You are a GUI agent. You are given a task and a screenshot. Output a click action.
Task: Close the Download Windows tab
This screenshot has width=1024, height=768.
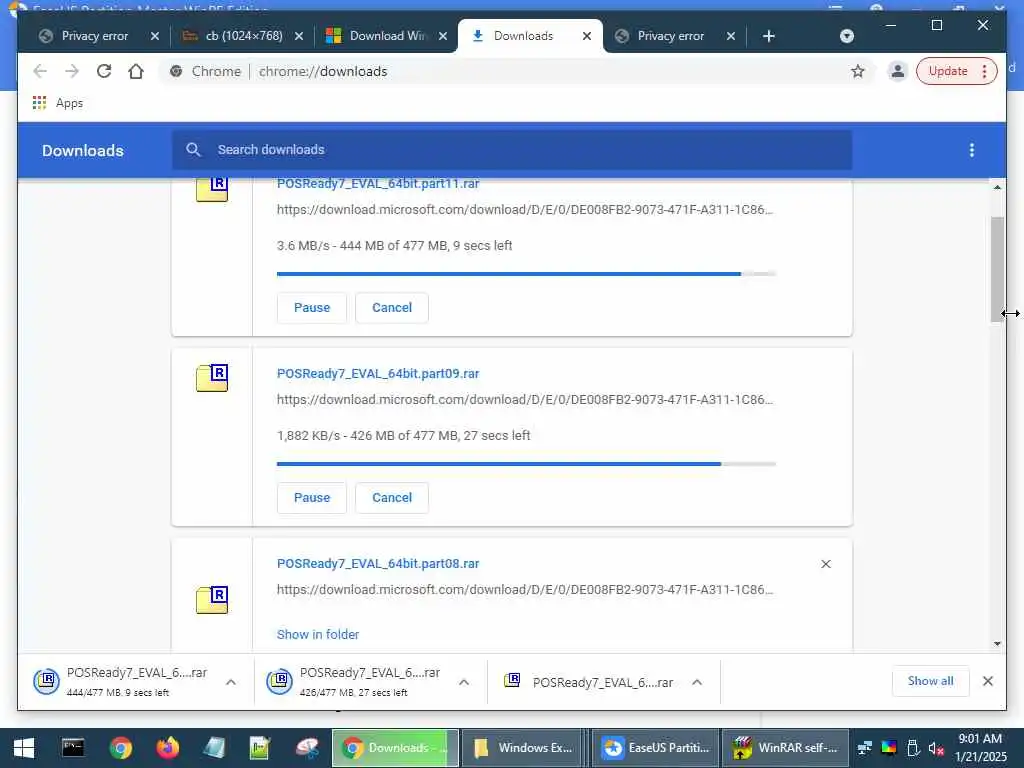coord(443,36)
